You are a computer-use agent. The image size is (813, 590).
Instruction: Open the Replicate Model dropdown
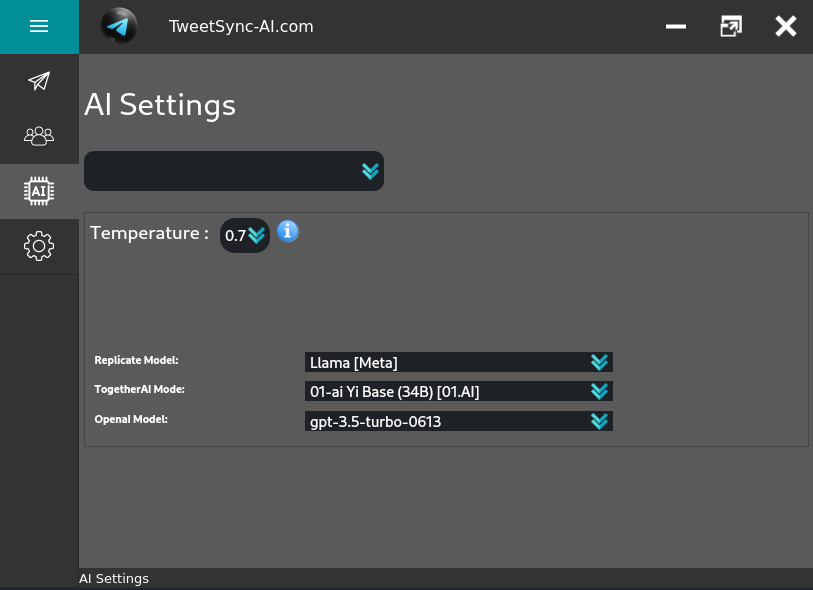tap(458, 362)
